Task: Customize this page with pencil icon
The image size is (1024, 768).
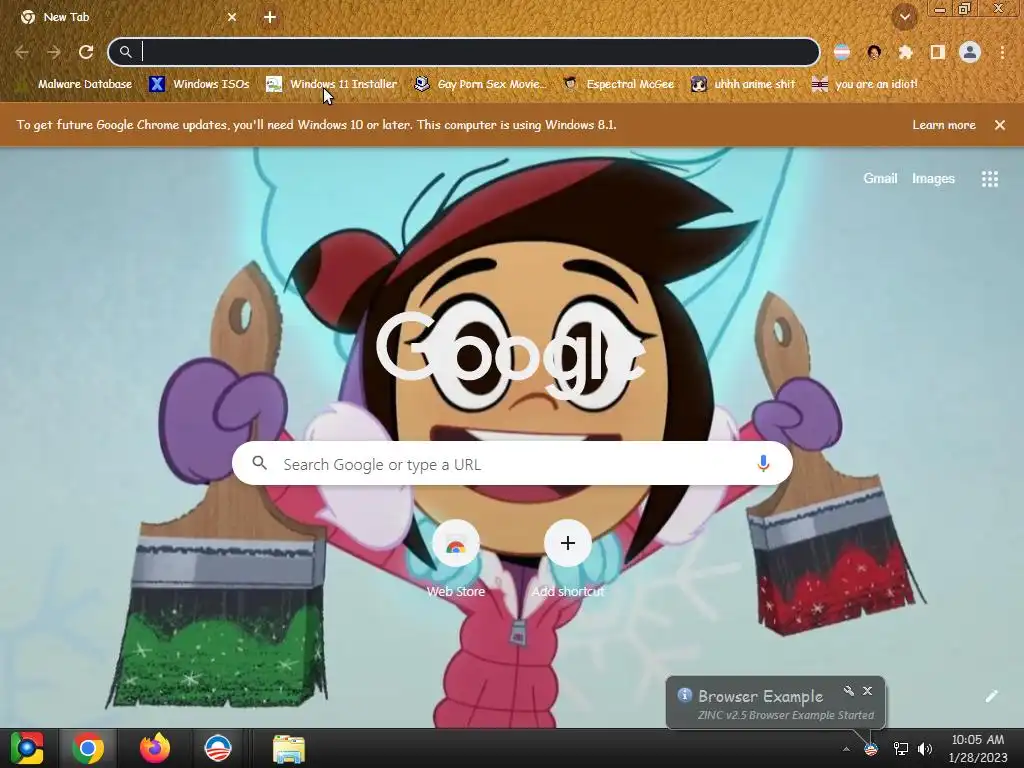Action: [991, 696]
